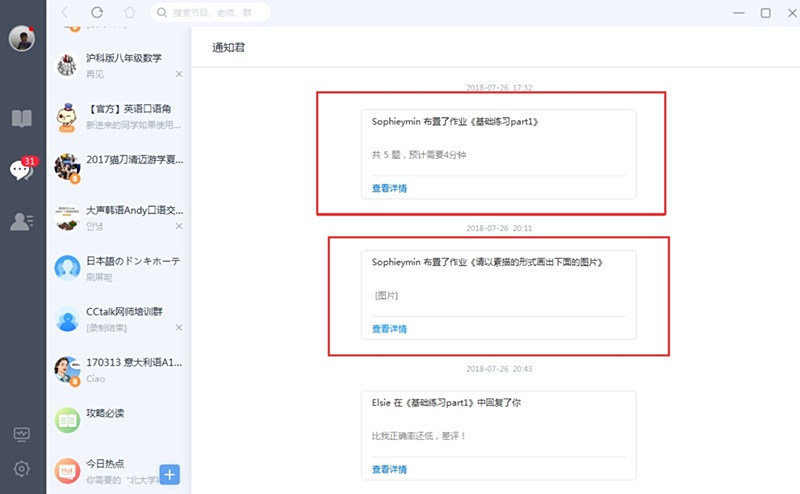
Task: Click the back arrow in top bar
Action: (x=65, y=12)
